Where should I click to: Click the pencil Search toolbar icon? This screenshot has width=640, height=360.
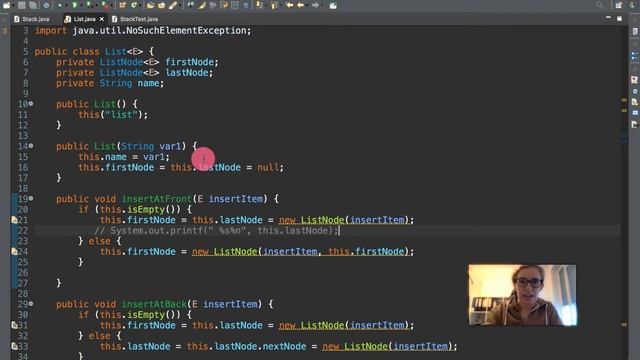point(173,5)
